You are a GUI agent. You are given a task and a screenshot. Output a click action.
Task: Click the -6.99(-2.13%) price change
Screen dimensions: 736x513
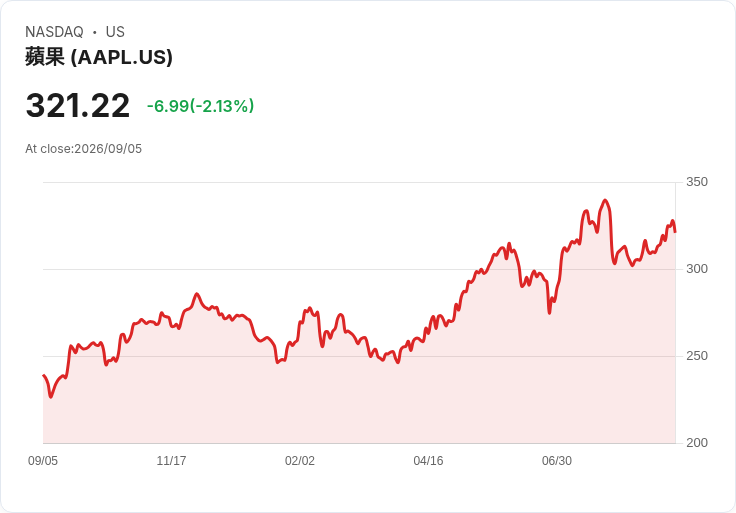click(x=200, y=106)
